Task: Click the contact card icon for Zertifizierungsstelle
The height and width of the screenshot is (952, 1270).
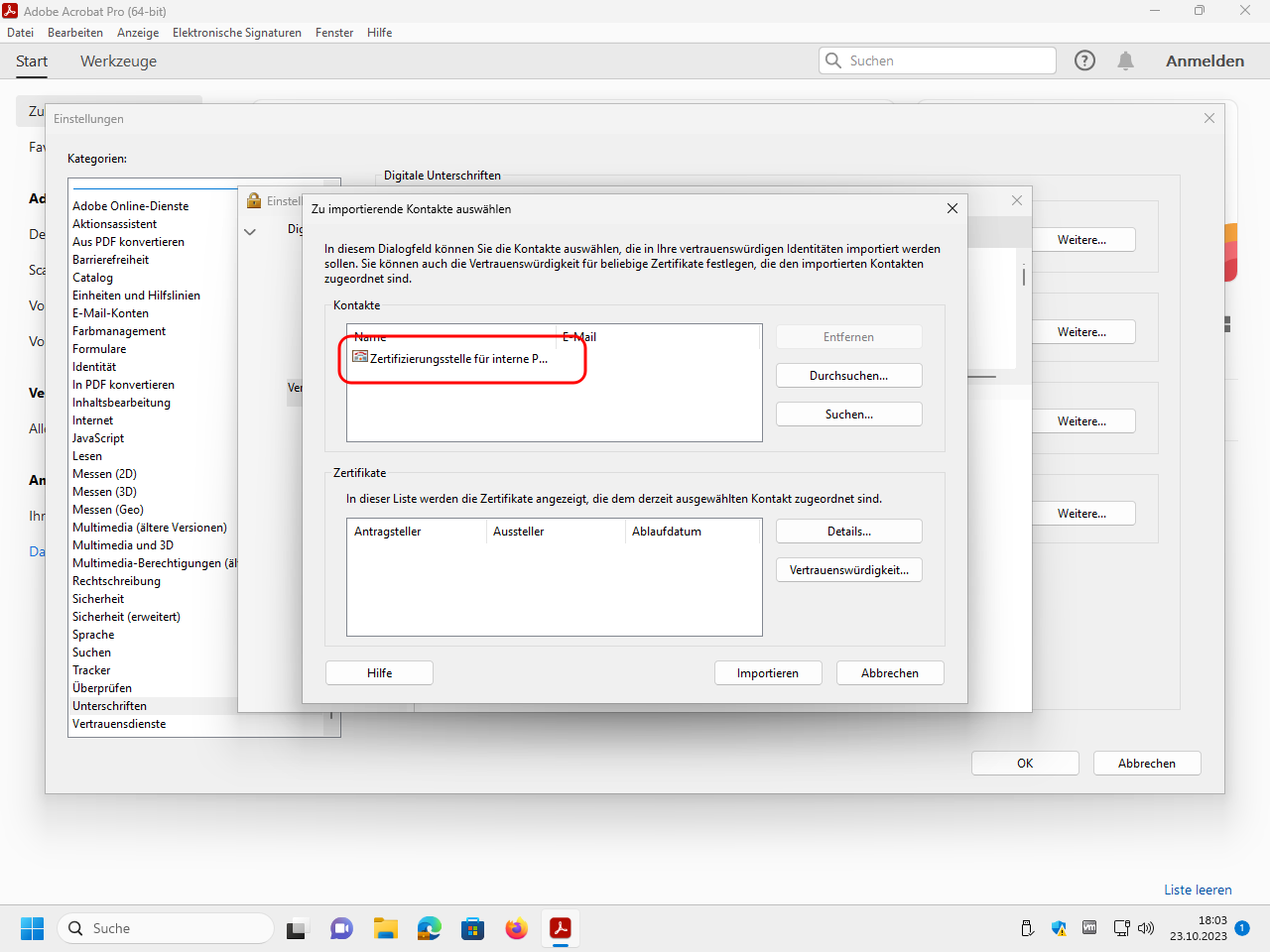Action: 360,357
